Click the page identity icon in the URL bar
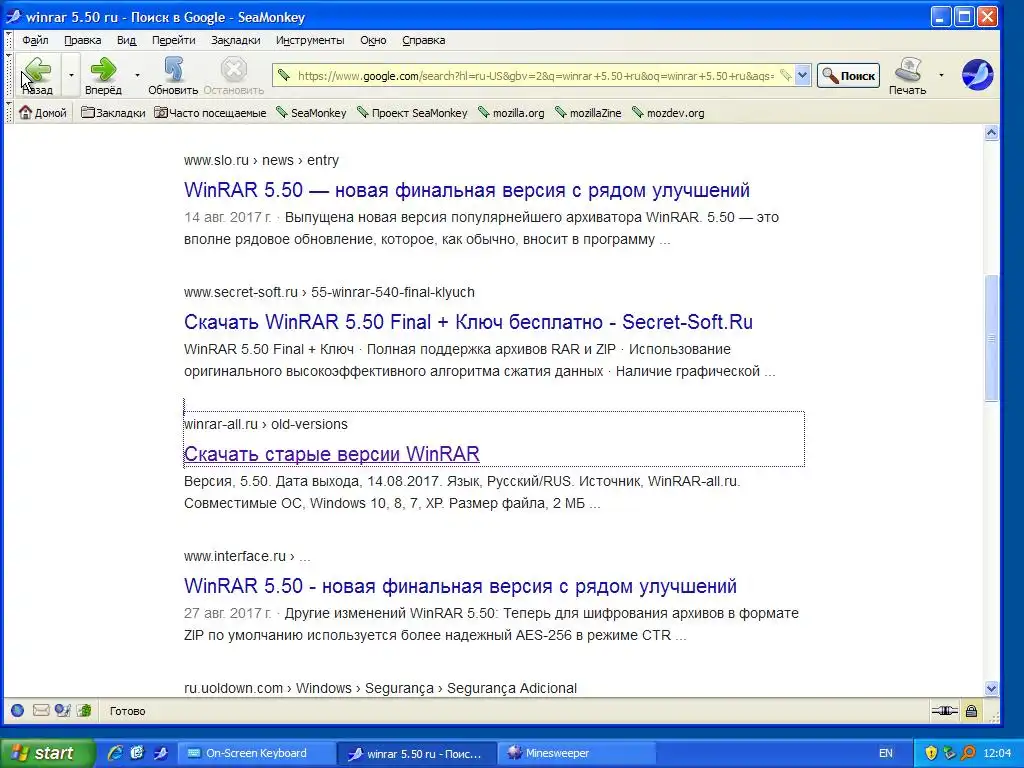The height and width of the screenshot is (768, 1024). pos(283,75)
